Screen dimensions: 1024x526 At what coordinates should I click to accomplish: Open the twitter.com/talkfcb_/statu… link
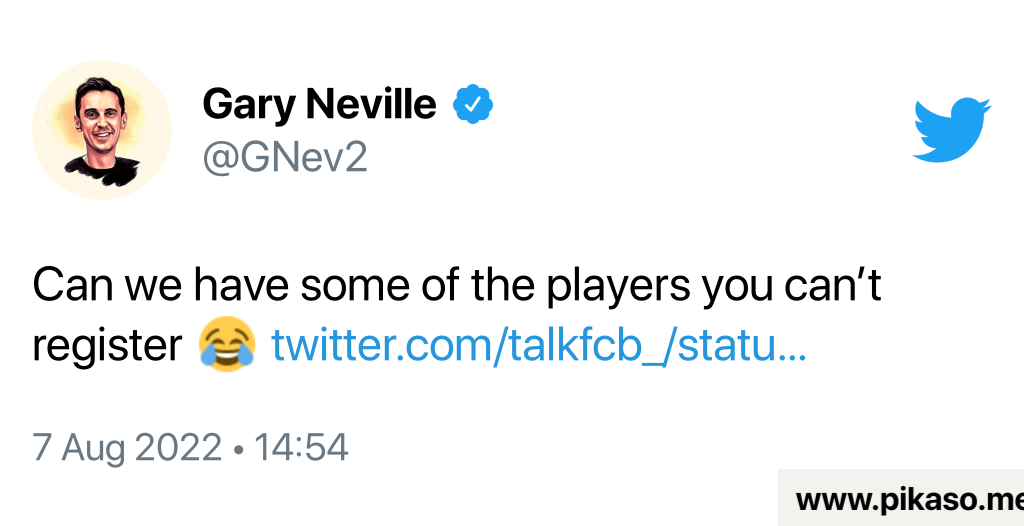539,345
